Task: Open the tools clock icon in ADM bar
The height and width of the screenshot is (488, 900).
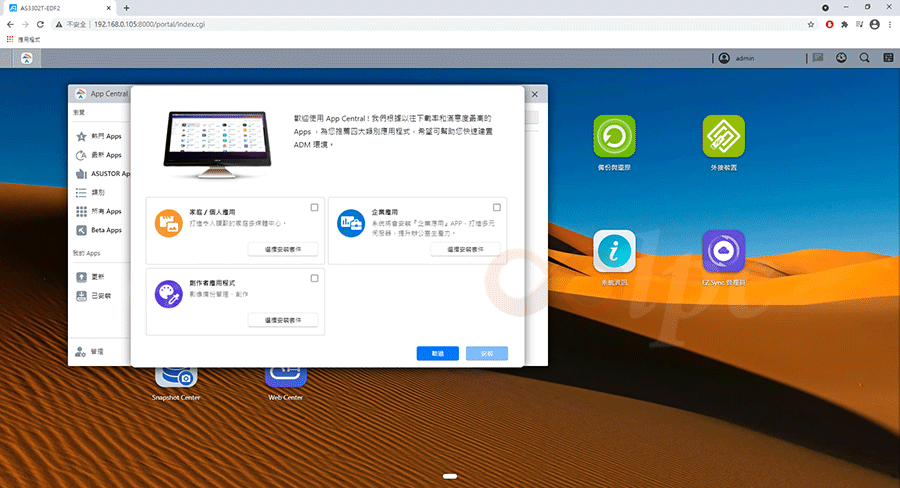Action: click(841, 57)
